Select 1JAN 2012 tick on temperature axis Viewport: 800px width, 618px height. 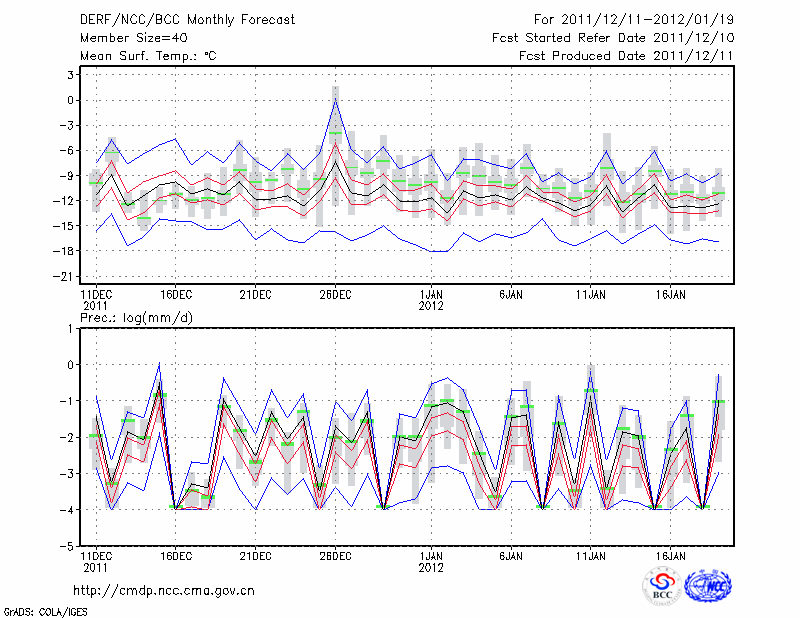click(431, 295)
